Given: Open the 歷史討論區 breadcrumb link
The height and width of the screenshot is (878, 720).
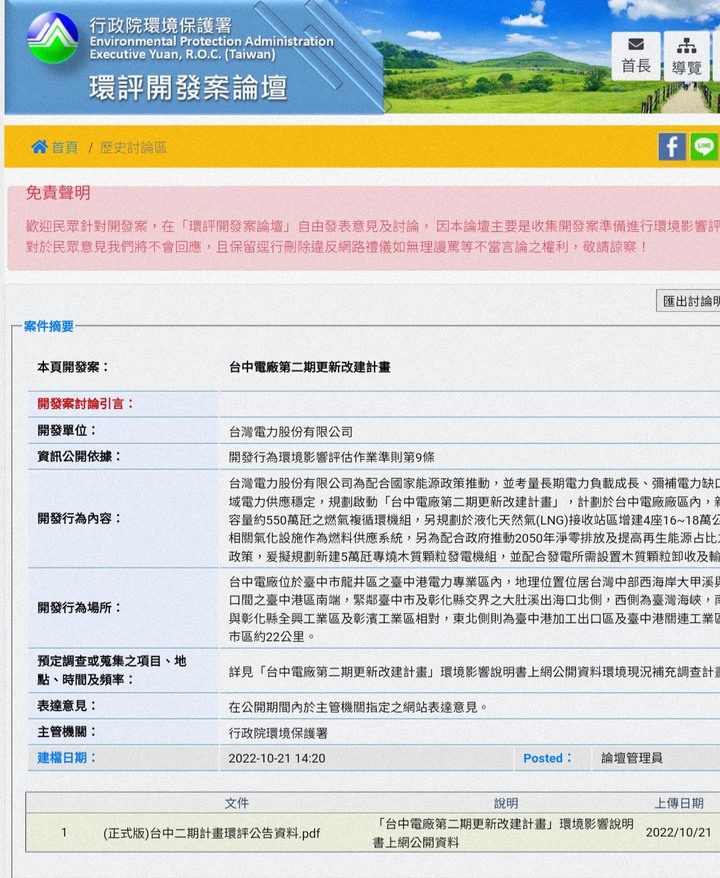Looking at the screenshot, I should pos(133,148).
